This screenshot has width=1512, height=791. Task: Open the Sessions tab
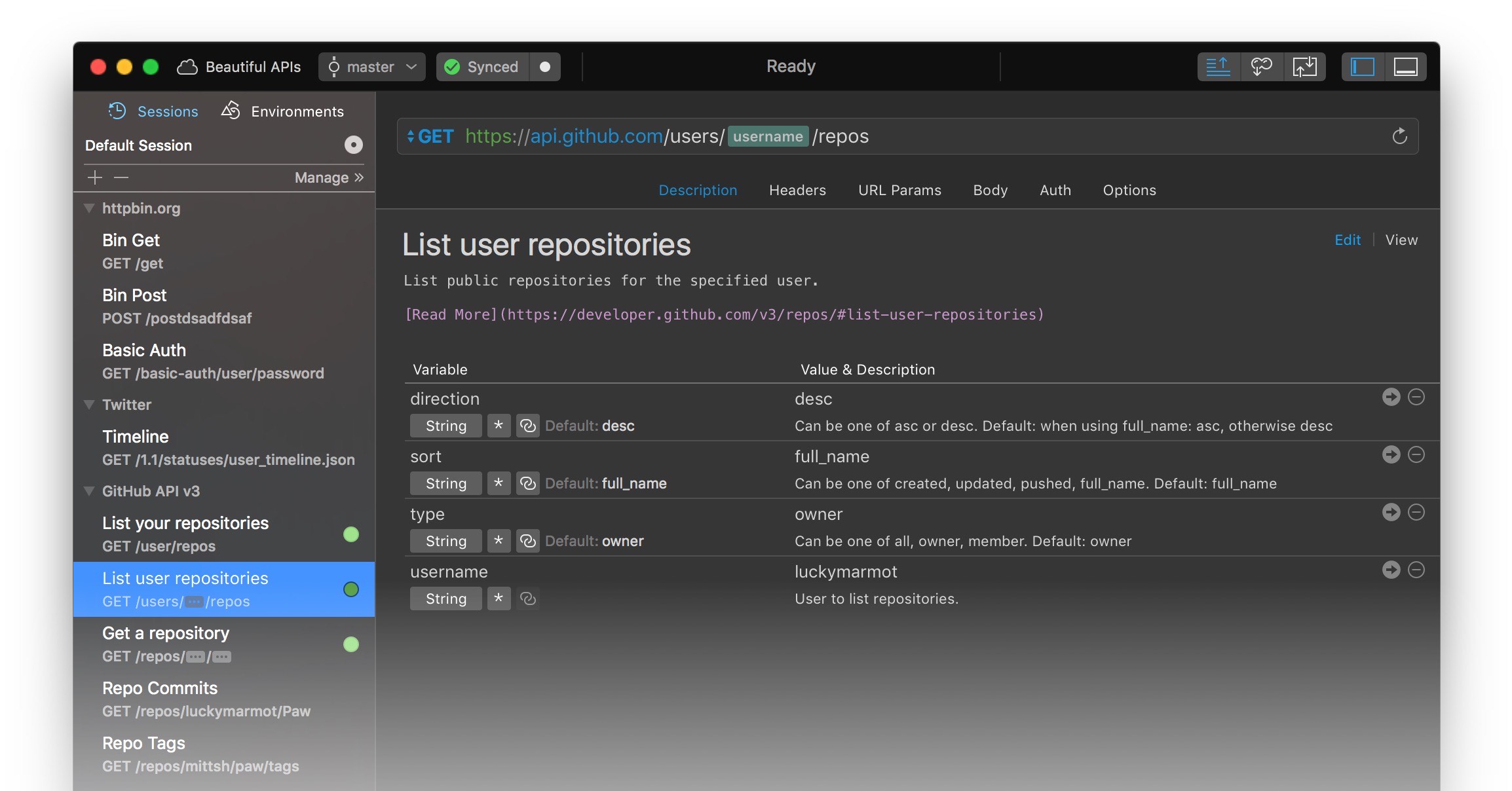coord(153,111)
